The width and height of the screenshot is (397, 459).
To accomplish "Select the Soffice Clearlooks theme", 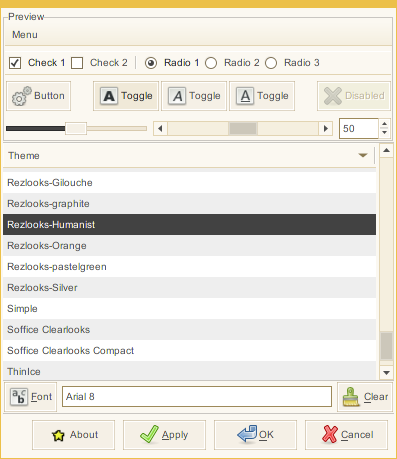I will point(189,330).
